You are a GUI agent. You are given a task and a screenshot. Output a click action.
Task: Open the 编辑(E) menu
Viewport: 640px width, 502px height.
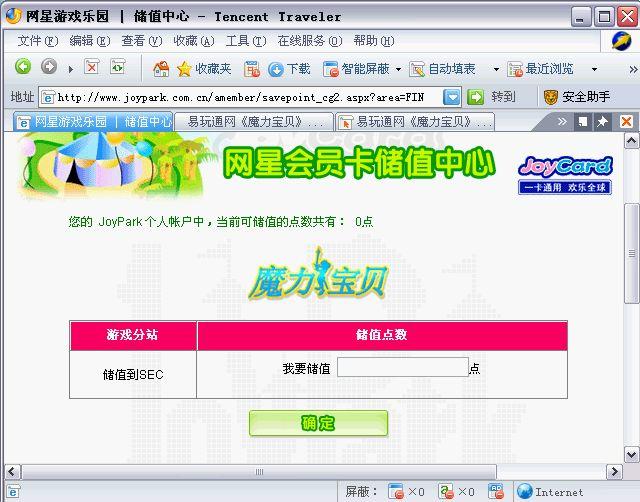pyautogui.click(x=90, y=41)
